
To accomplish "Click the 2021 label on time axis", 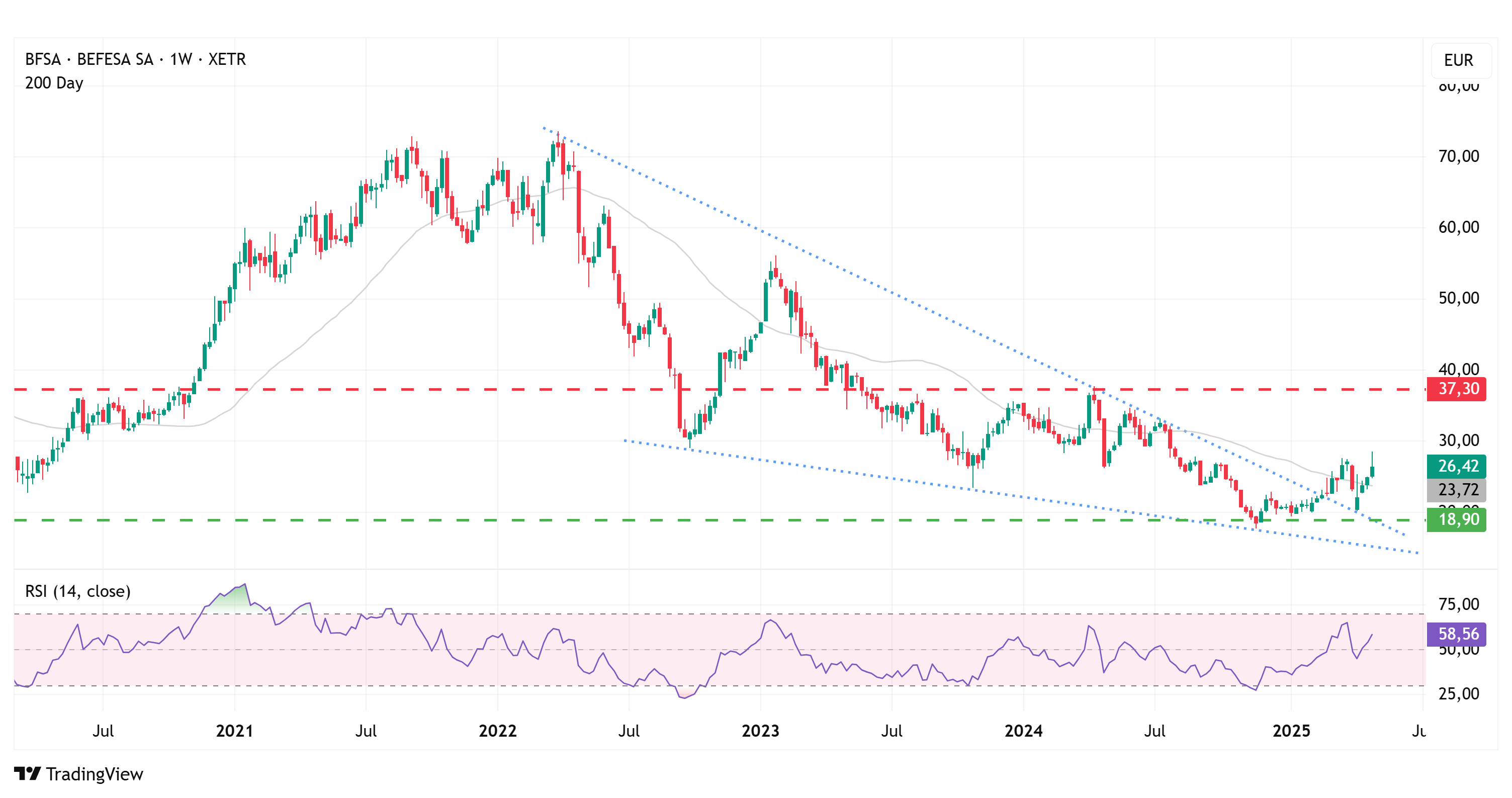I will click(234, 731).
